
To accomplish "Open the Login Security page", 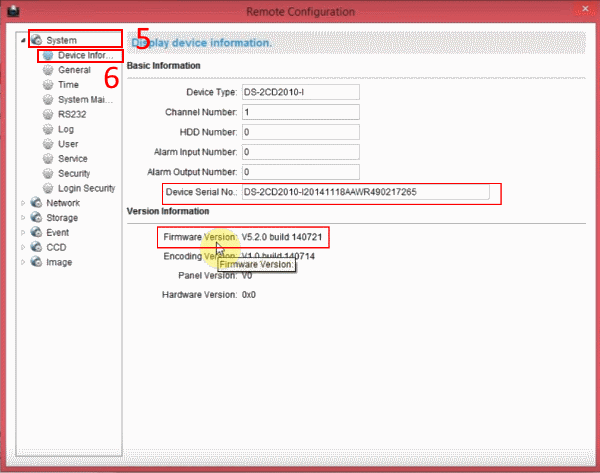I will (86, 188).
